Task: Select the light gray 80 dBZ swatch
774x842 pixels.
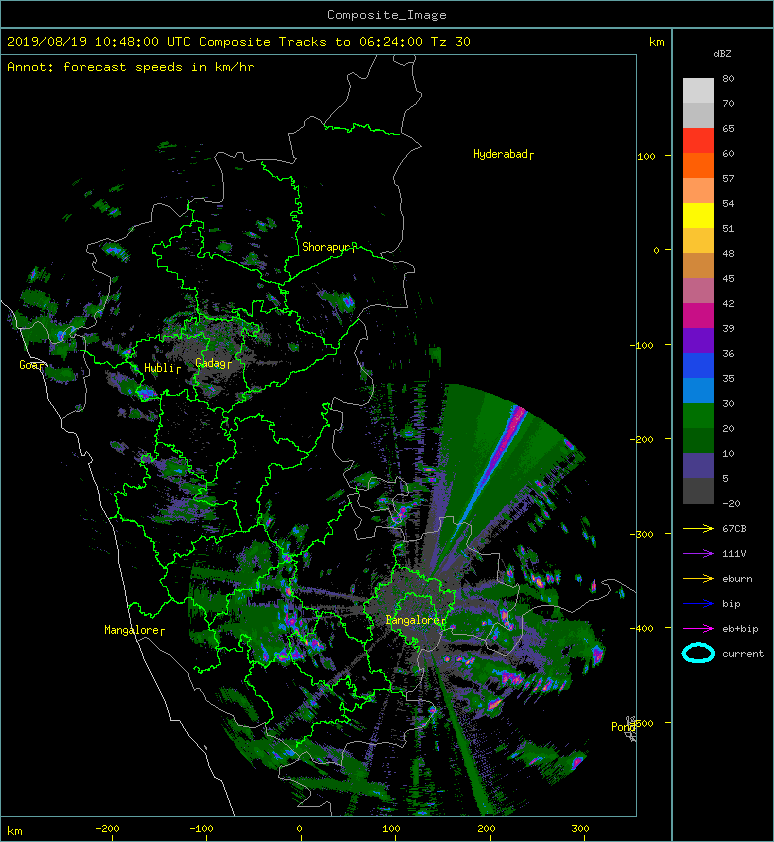Action: 698,91
